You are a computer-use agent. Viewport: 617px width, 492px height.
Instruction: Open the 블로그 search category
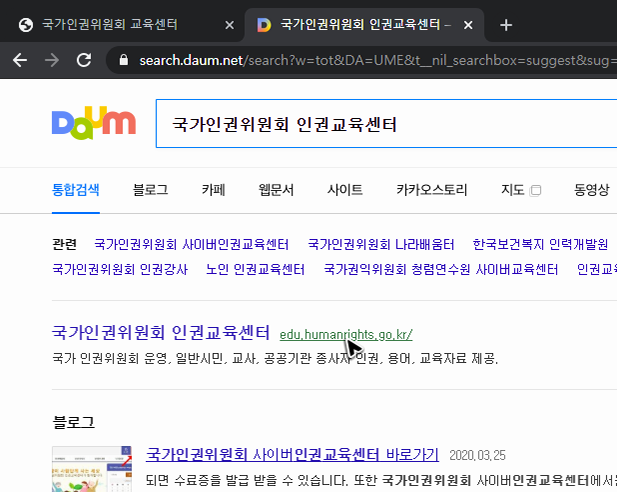150,190
